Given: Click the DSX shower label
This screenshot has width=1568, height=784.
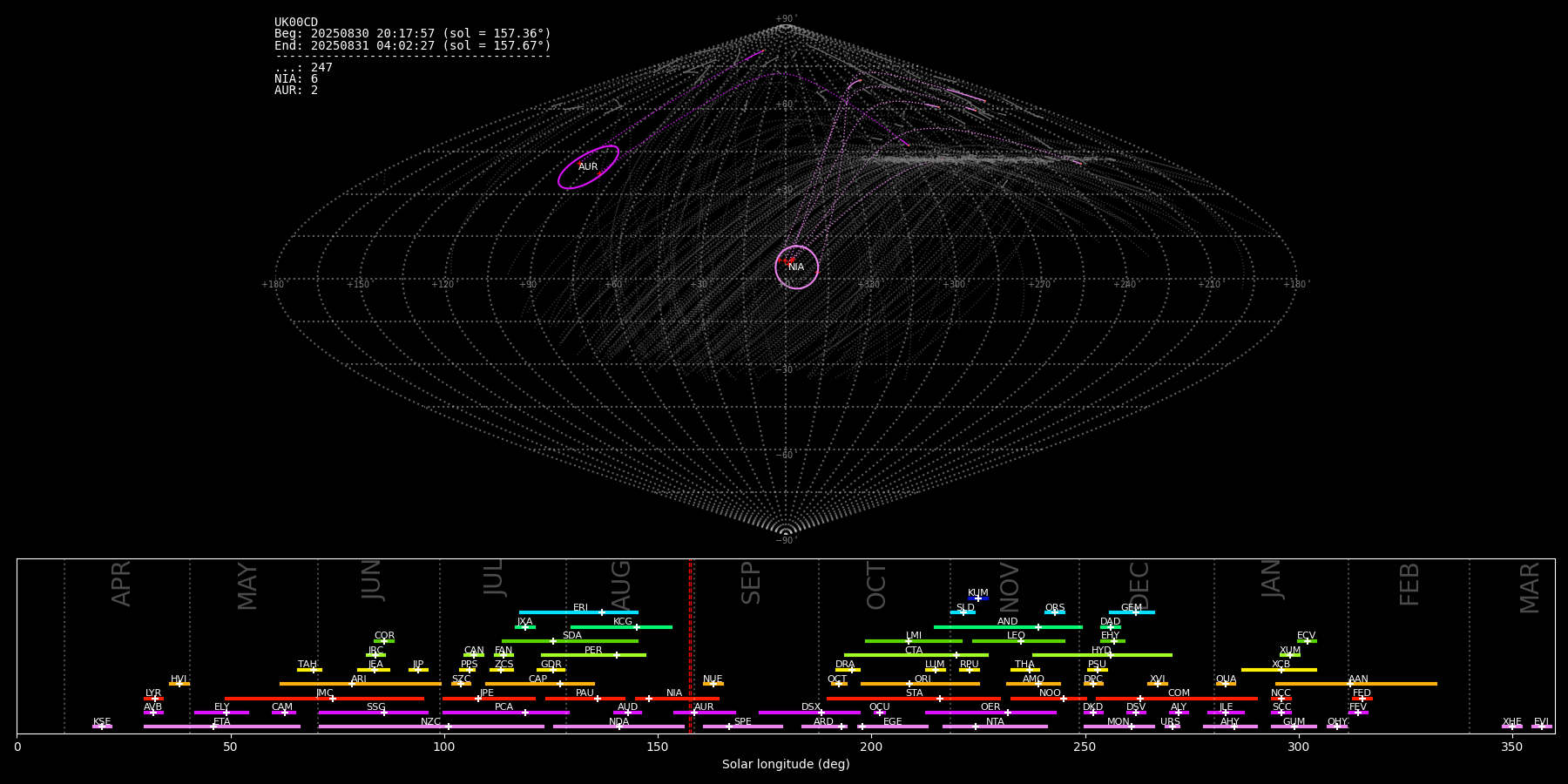Looking at the screenshot, I should pyautogui.click(x=811, y=706).
